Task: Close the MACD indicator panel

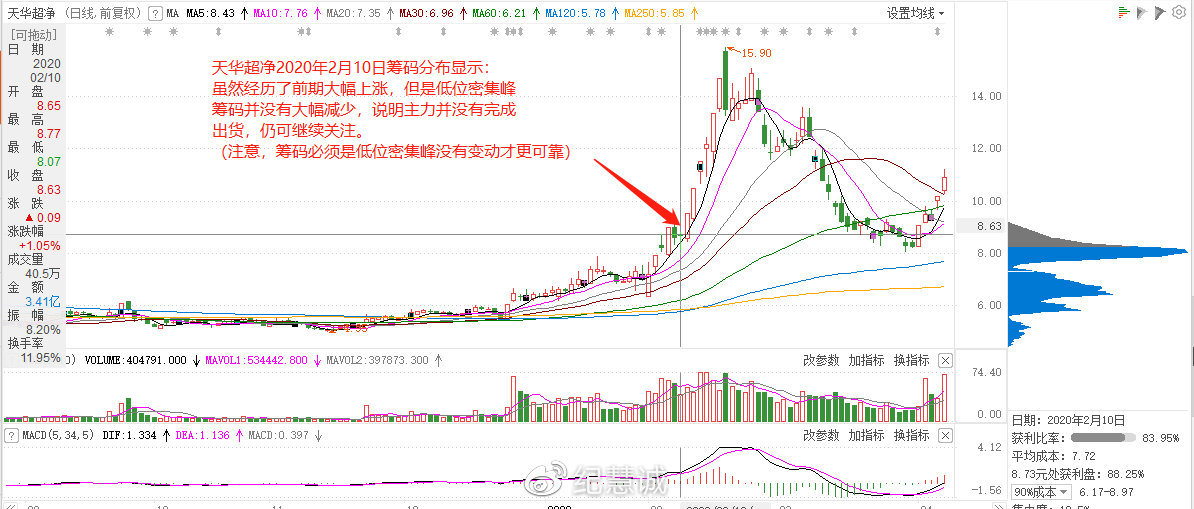Action: 945,435
